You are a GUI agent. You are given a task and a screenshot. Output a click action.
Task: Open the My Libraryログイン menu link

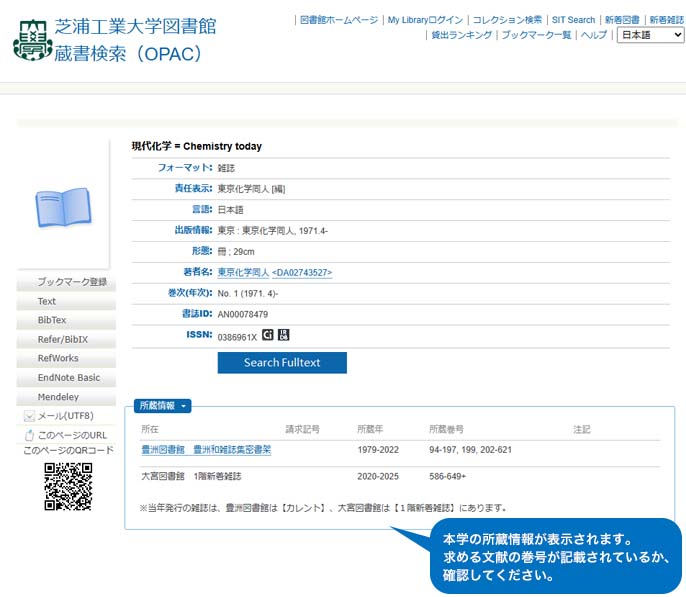425,20
